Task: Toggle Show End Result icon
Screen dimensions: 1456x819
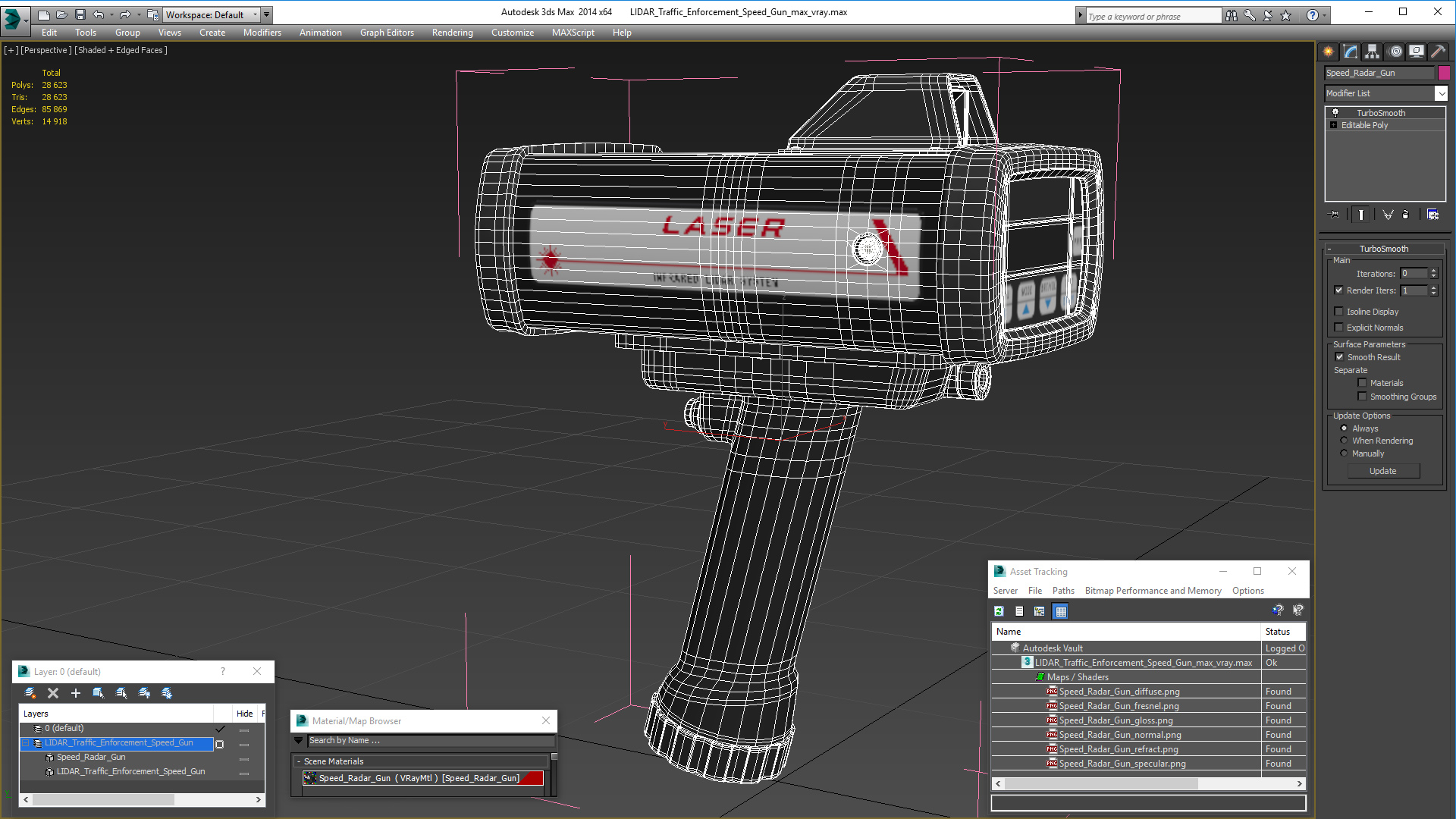Action: pyautogui.click(x=1361, y=215)
